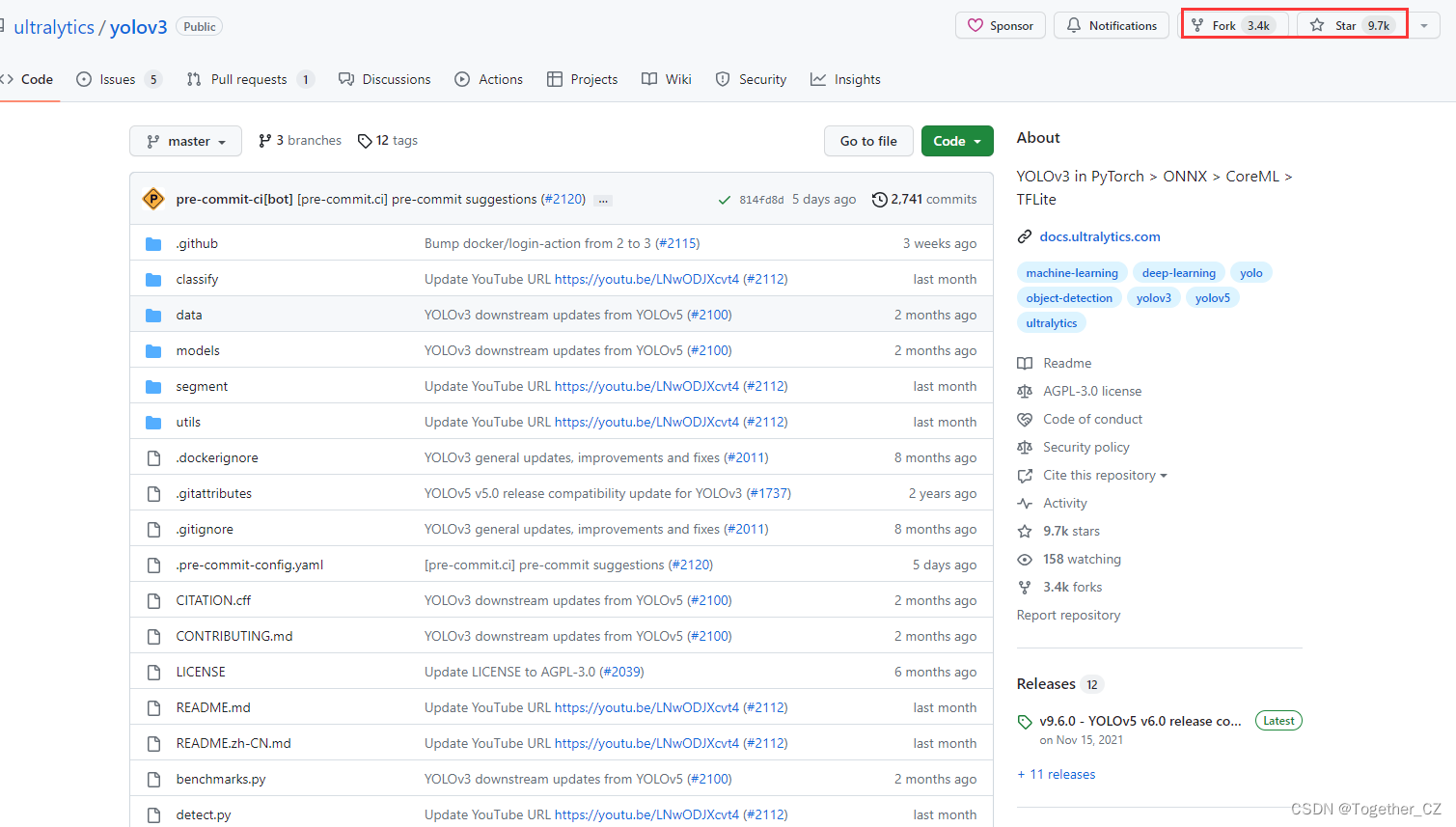This screenshot has height=827, width=1456.
Task: Go to the Actions tab
Action: tap(489, 79)
